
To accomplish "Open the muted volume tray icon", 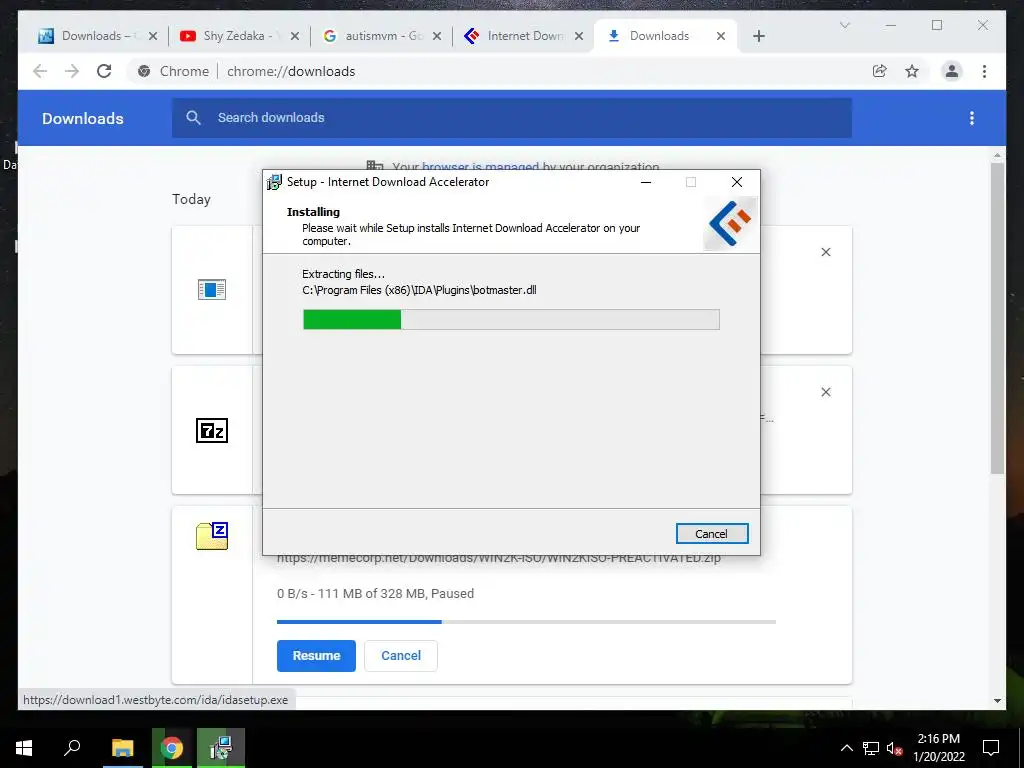I will coord(894,748).
